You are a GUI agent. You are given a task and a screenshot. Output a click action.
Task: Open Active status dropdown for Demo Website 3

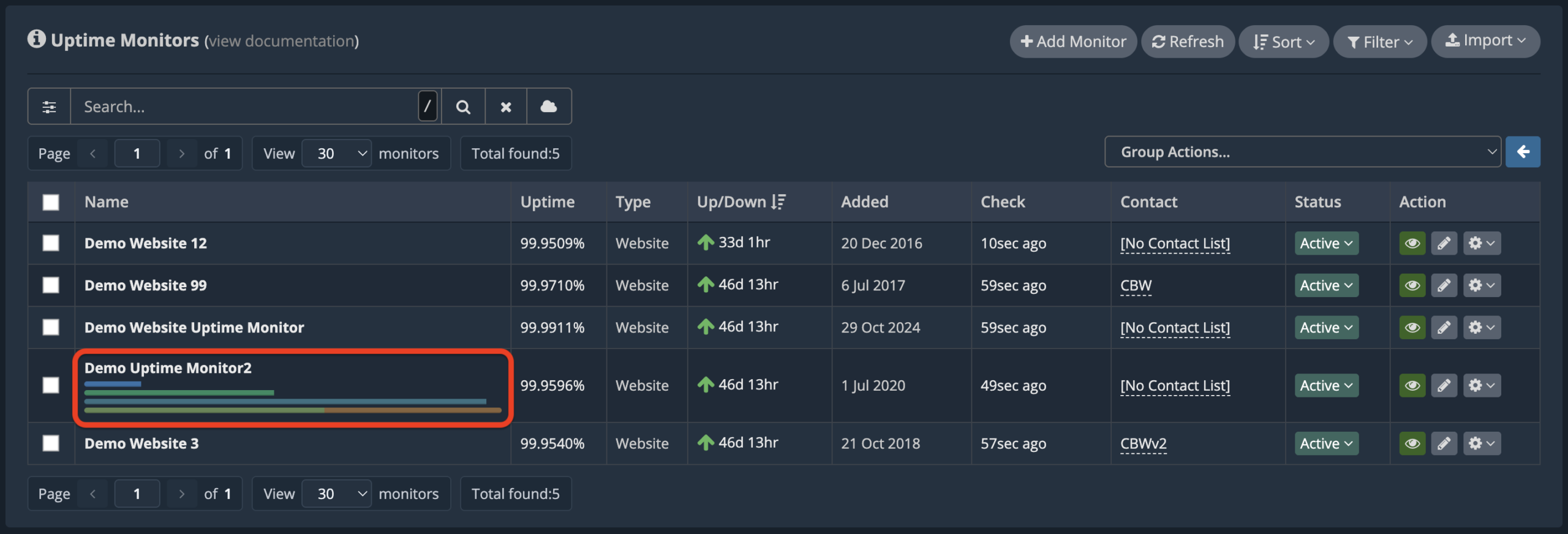pyautogui.click(x=1327, y=443)
